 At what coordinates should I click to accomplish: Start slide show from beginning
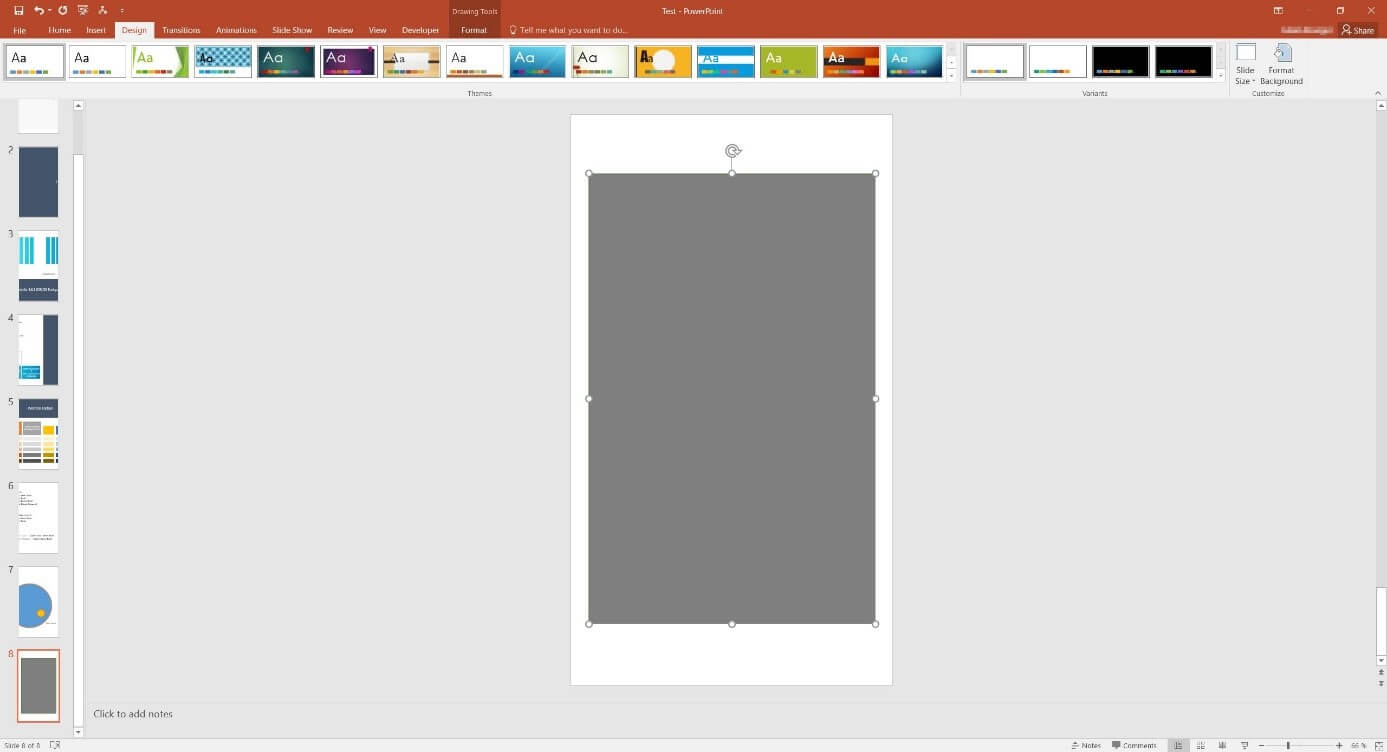[x=83, y=11]
